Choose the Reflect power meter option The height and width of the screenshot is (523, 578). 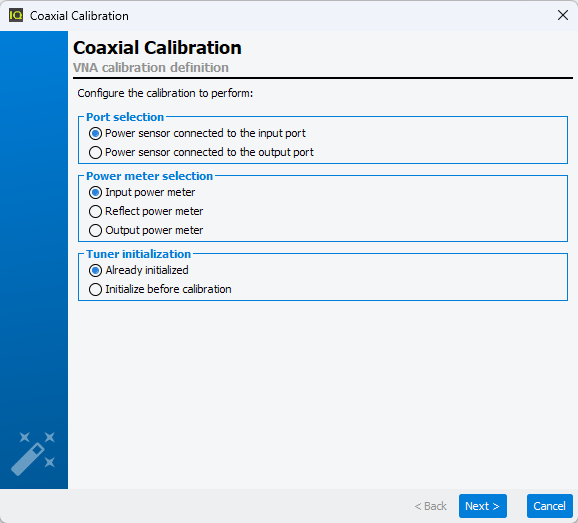click(146, 211)
